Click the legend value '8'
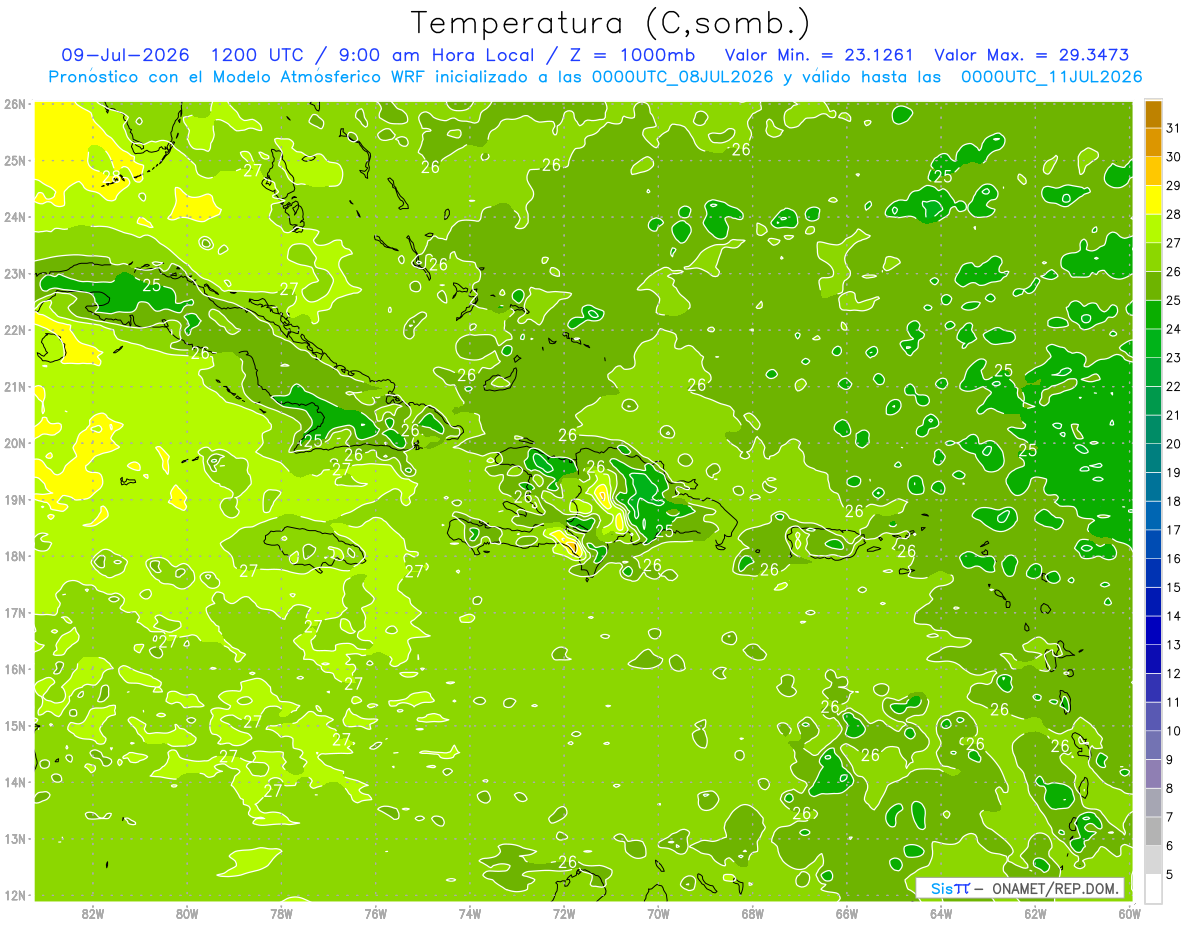Image resolution: width=1200 pixels, height=927 pixels. tap(1170, 788)
